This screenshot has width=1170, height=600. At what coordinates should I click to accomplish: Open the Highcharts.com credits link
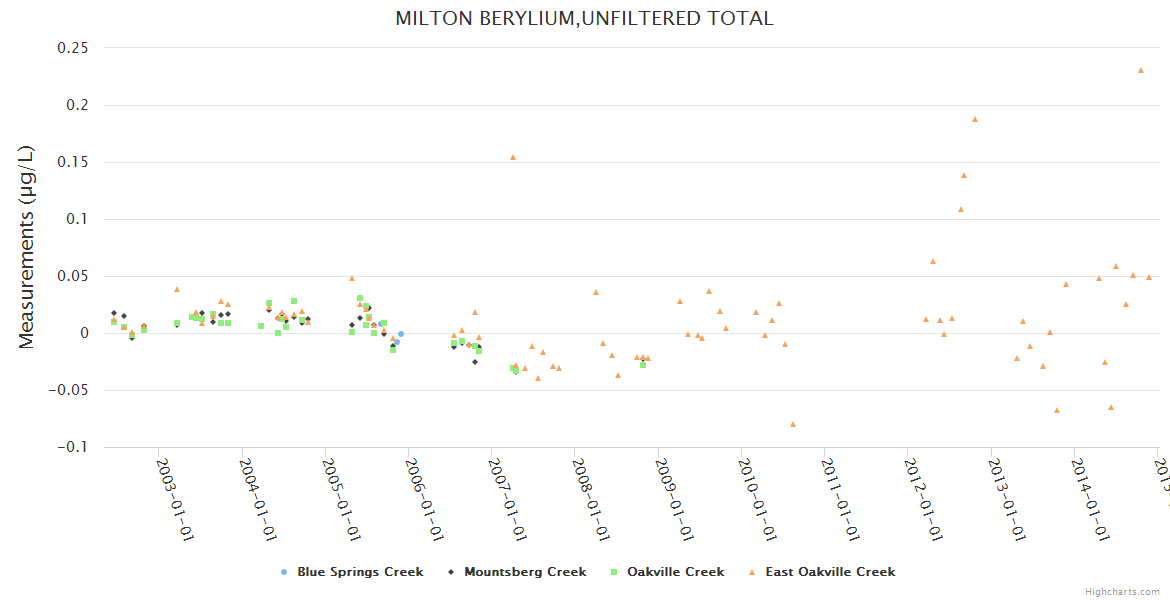click(1124, 592)
